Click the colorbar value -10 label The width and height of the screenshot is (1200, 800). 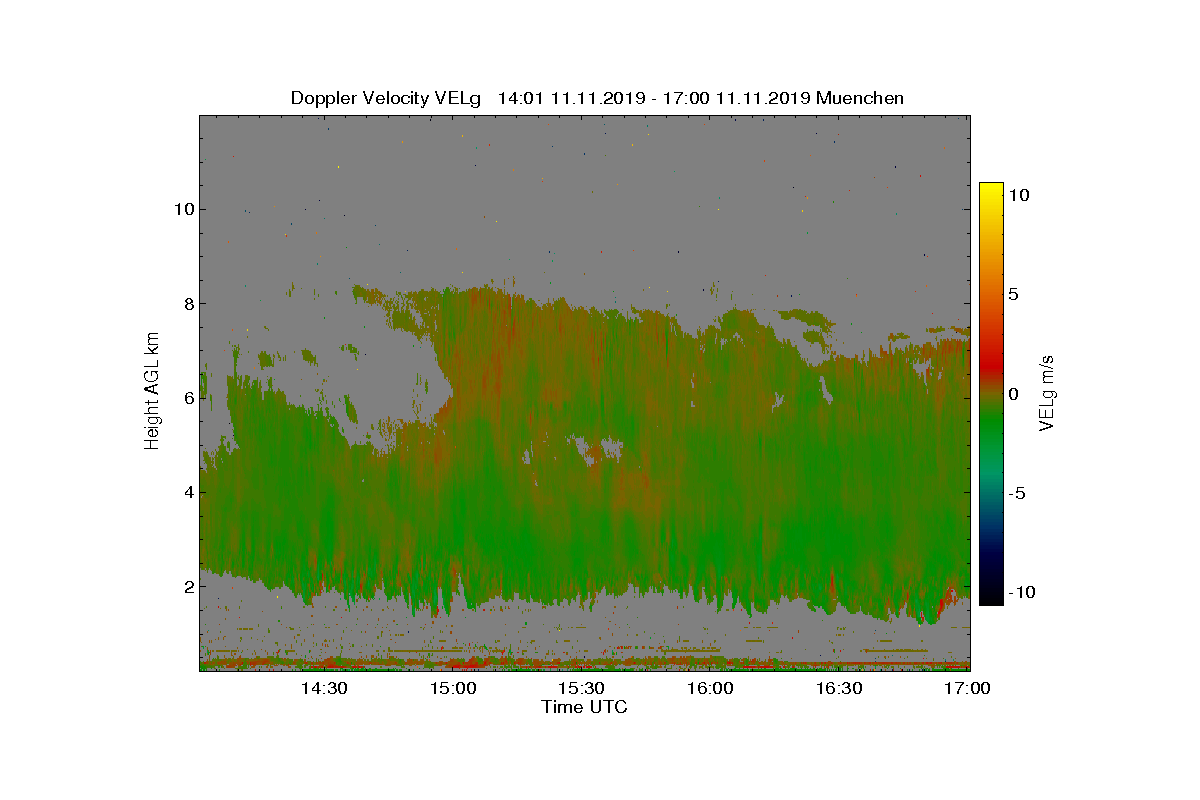point(1021,592)
